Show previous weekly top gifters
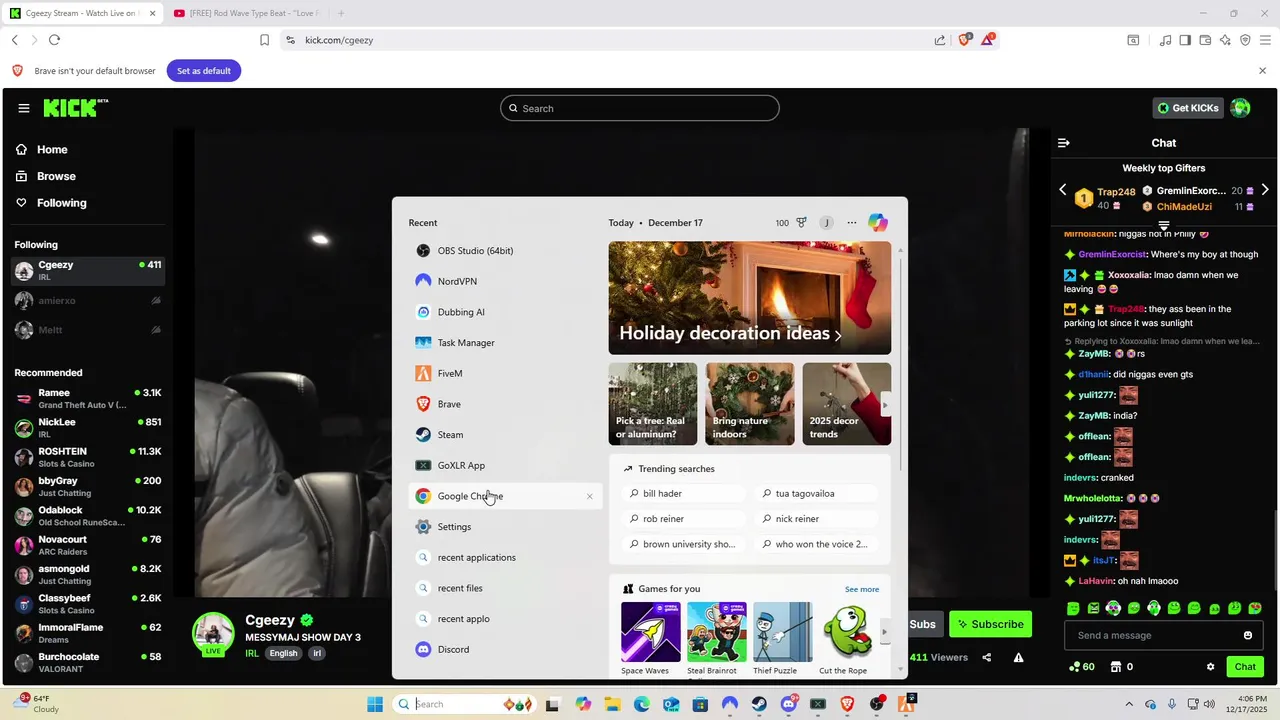The width and height of the screenshot is (1280, 720). pyautogui.click(x=1063, y=190)
